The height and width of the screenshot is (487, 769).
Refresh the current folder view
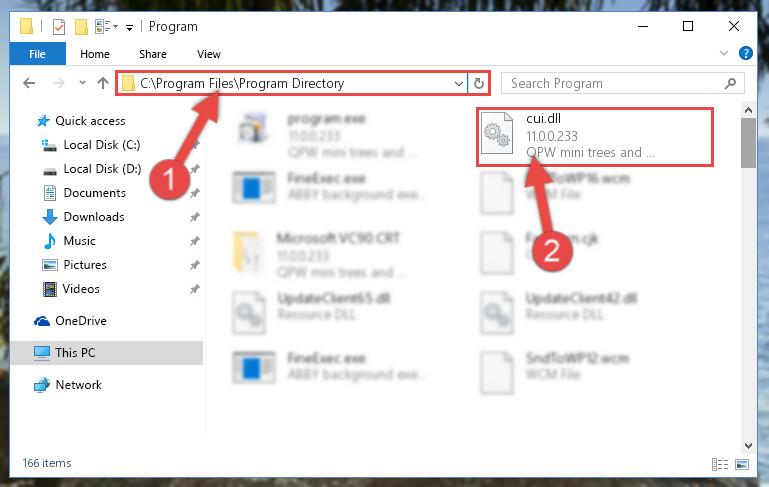479,83
